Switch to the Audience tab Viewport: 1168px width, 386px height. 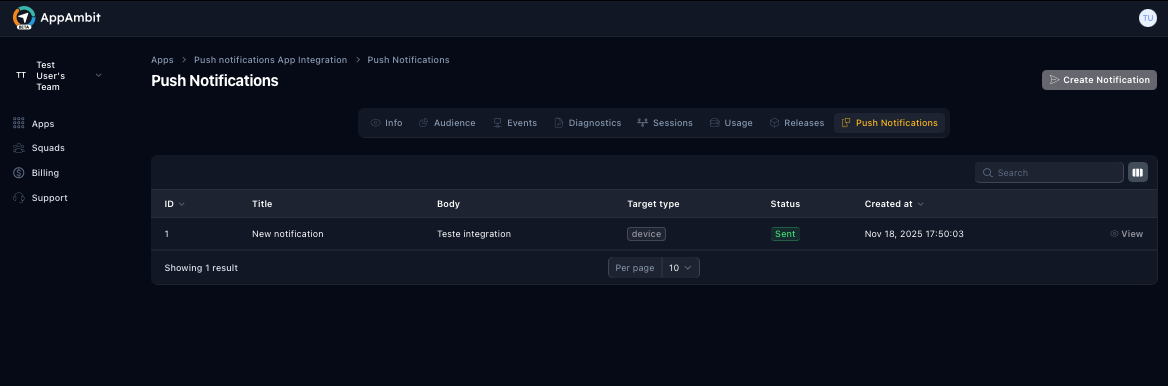[x=447, y=123]
